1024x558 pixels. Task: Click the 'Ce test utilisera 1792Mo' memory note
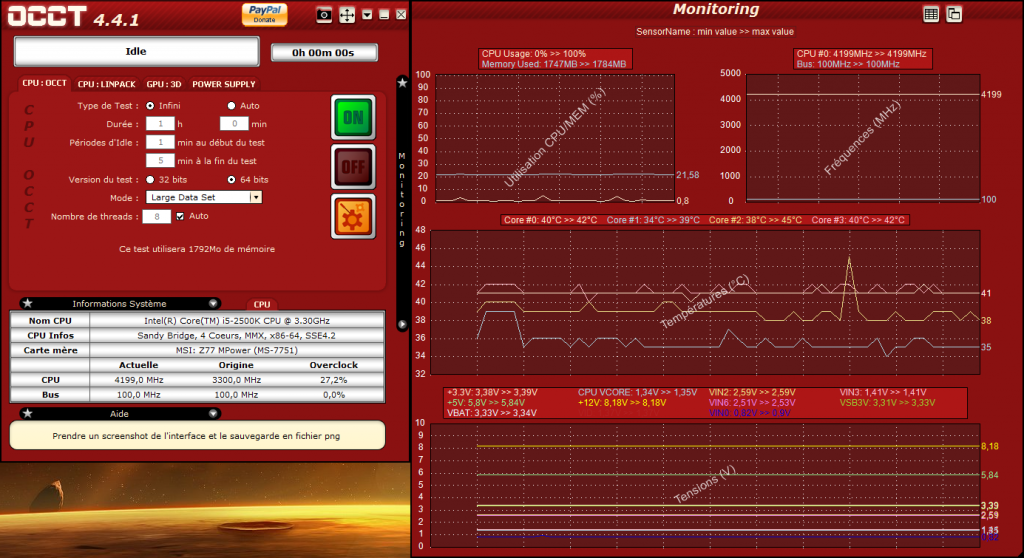coord(197,249)
